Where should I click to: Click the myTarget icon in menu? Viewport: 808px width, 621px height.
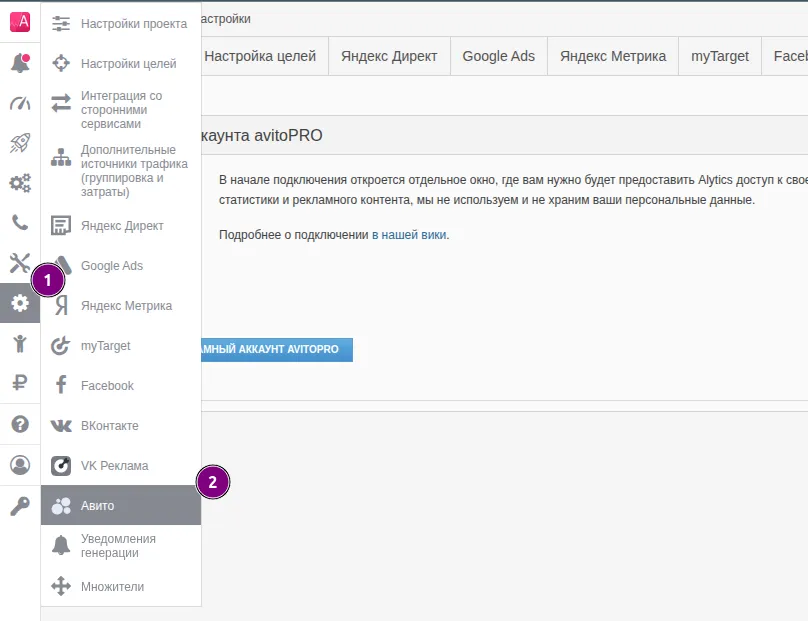(x=61, y=345)
